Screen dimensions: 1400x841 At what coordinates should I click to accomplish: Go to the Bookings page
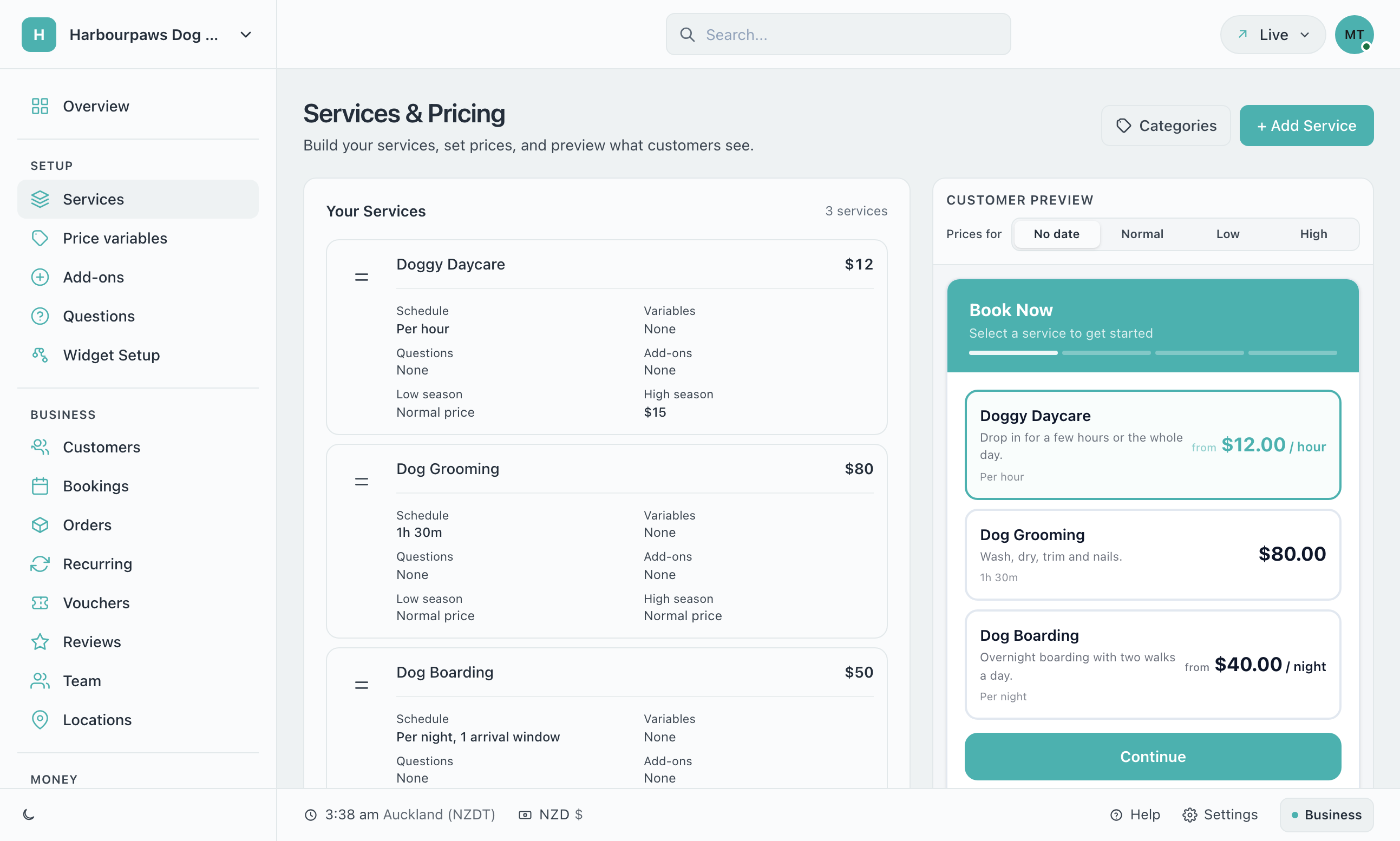coord(138,486)
